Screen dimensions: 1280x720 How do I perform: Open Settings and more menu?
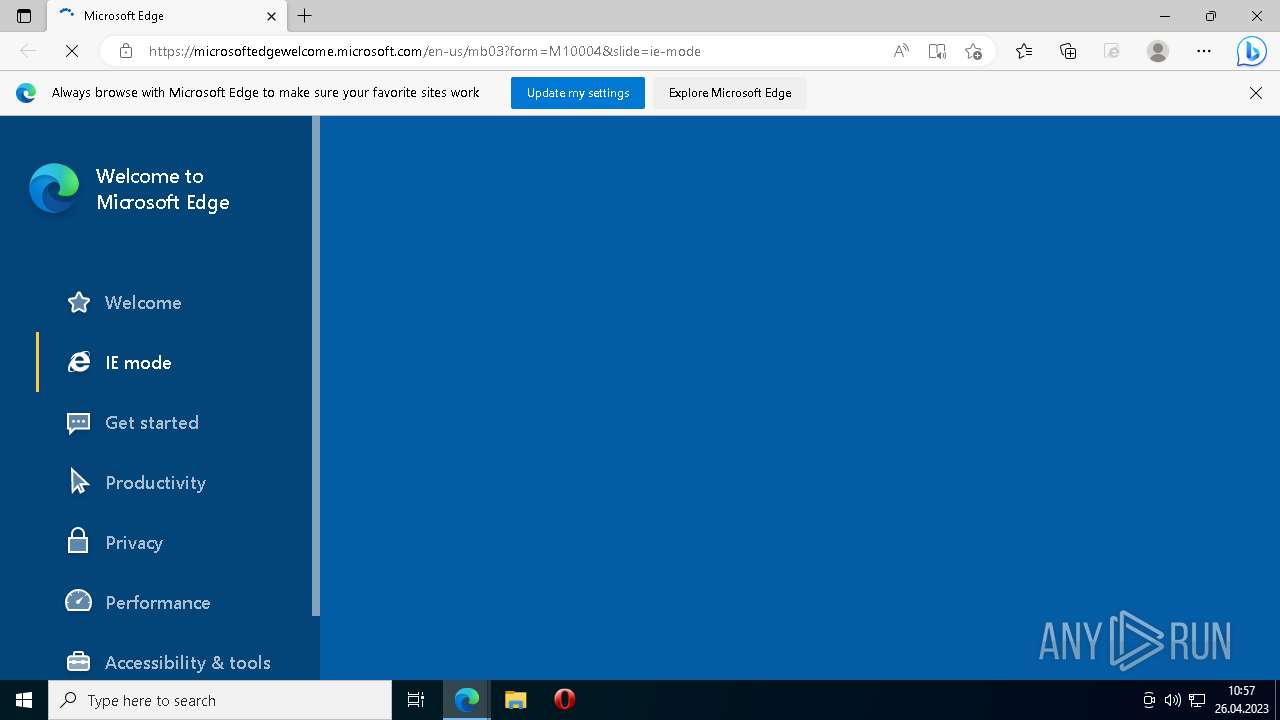click(1203, 51)
